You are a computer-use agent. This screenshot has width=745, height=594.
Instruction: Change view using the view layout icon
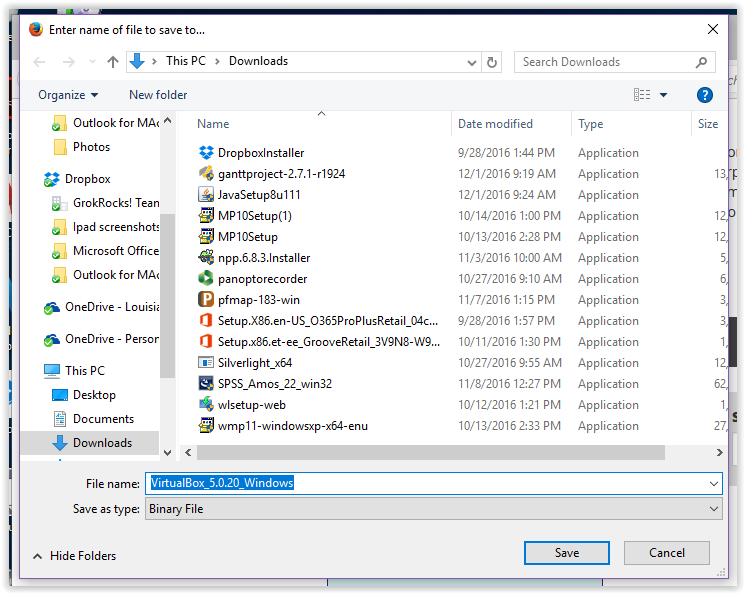tap(642, 95)
